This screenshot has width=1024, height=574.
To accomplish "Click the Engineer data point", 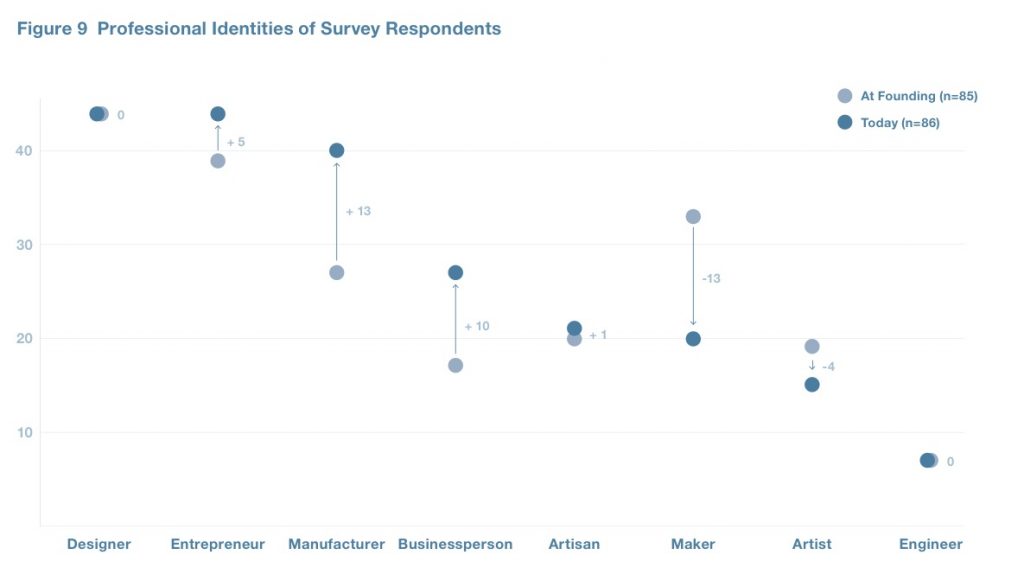I will pos(928,461).
